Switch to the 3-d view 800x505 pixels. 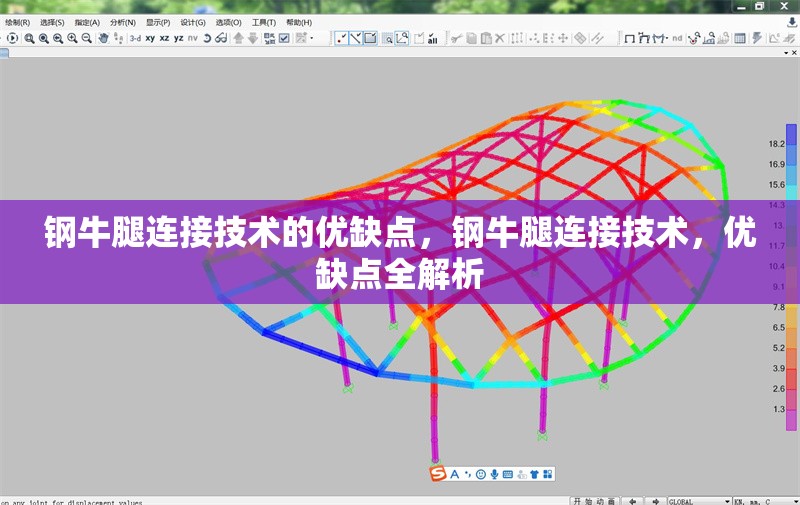pos(134,38)
